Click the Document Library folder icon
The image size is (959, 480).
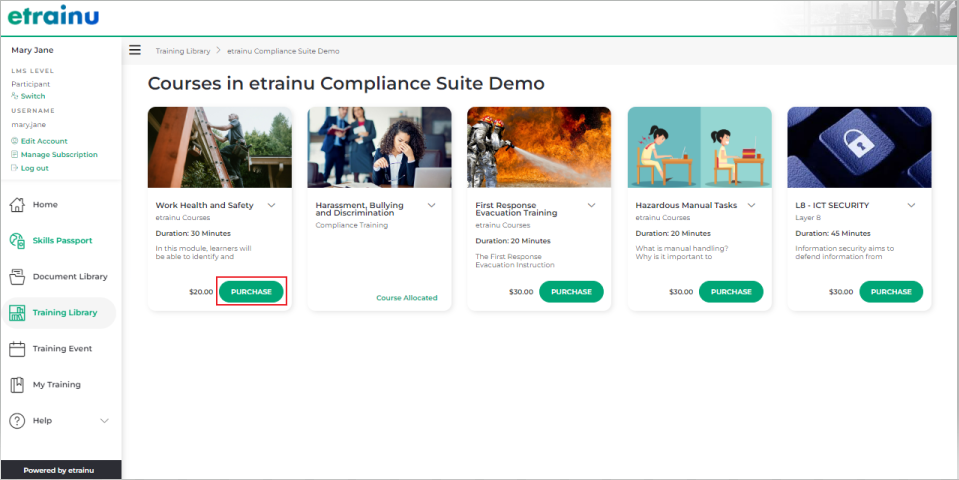click(x=17, y=276)
